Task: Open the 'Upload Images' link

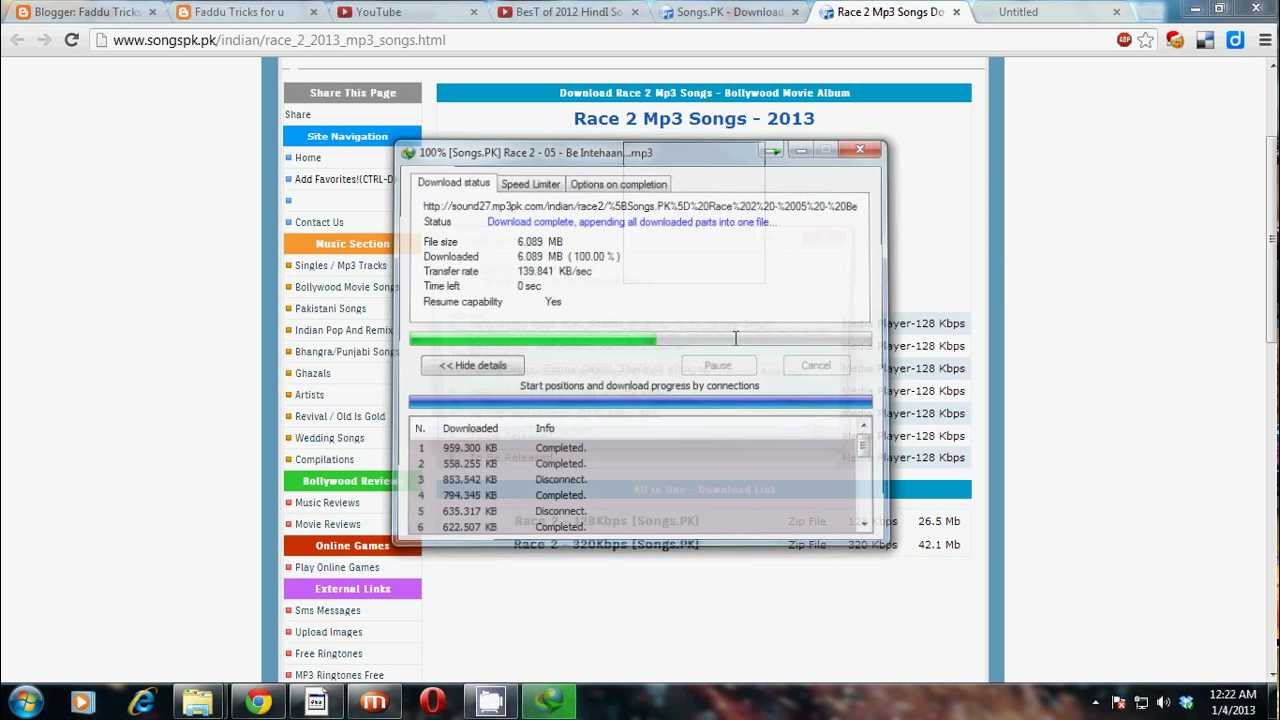Action: coord(329,633)
